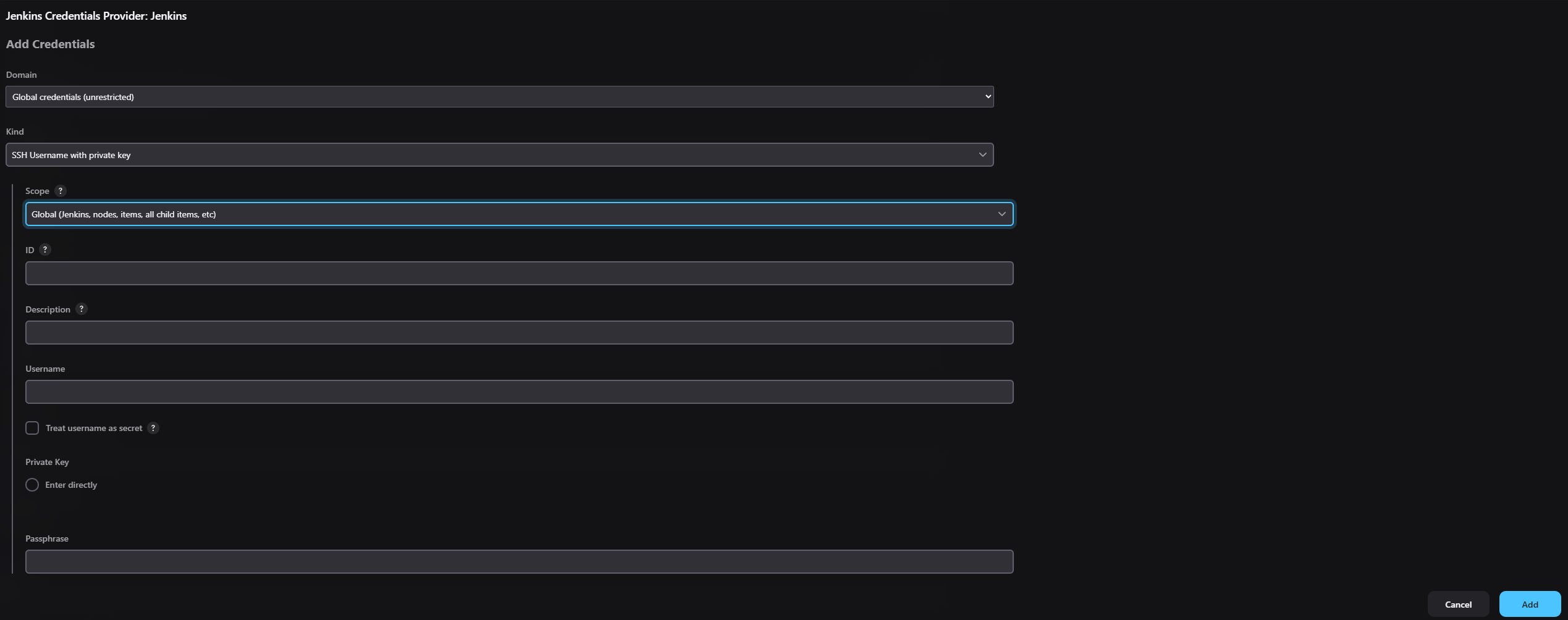Click help icon beside Treat username as secret
Screen dimensions: 1568x620
[153, 428]
